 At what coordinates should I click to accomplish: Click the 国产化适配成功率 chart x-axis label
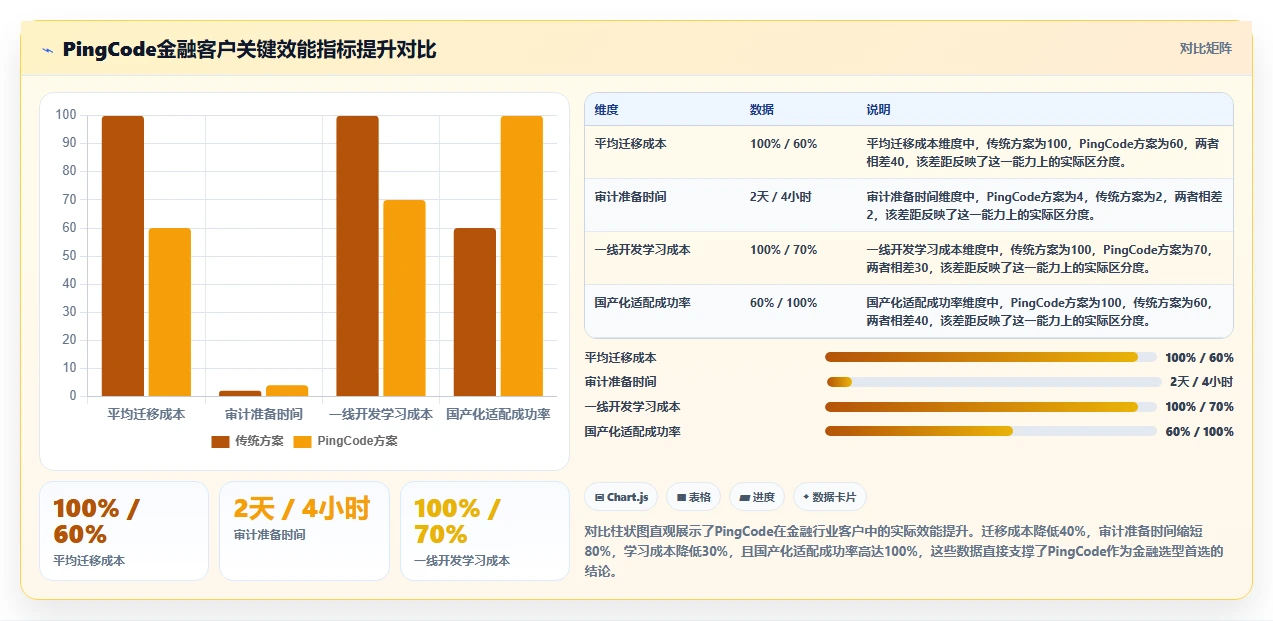pyautogui.click(x=498, y=414)
